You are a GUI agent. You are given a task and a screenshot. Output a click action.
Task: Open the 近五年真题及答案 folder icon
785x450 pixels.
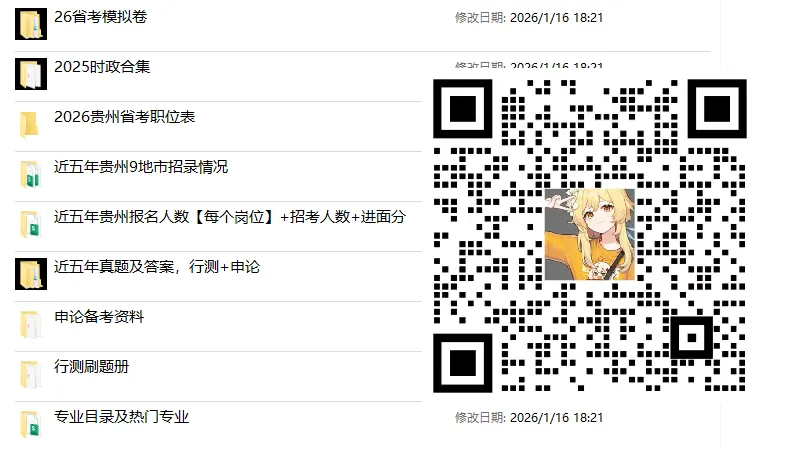(31, 274)
